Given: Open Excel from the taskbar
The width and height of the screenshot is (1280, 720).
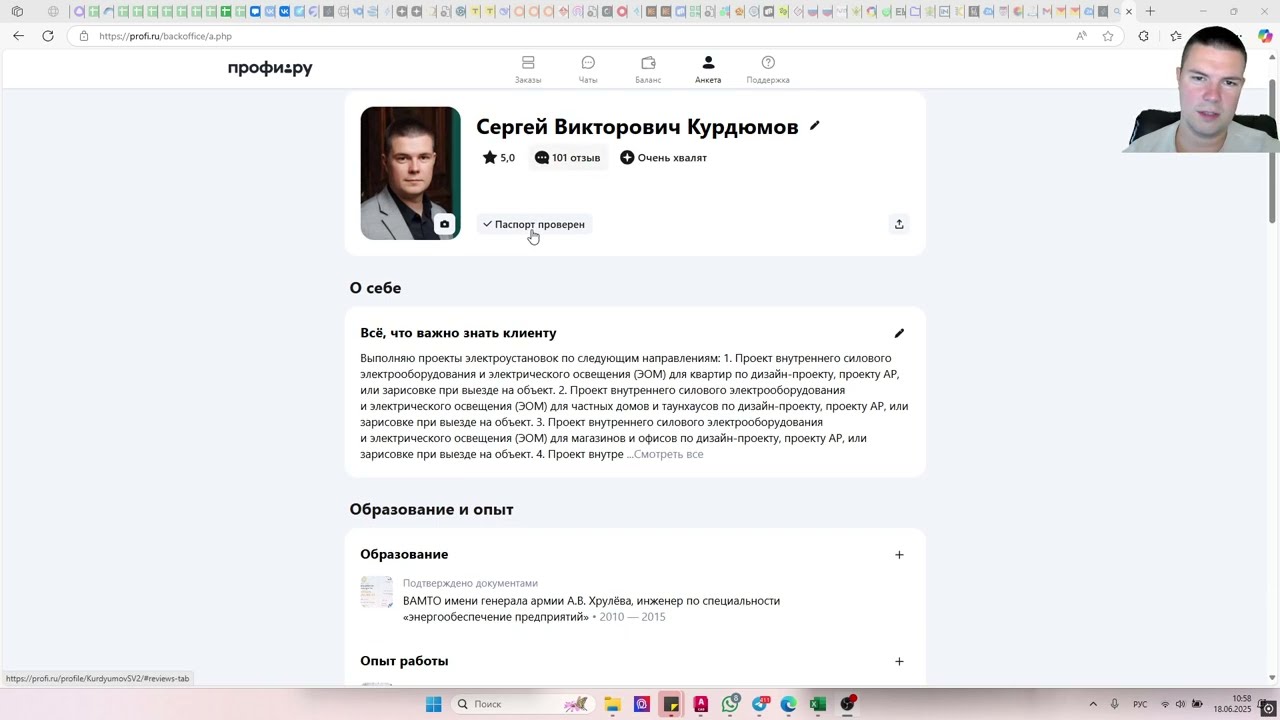Looking at the screenshot, I should [818, 704].
